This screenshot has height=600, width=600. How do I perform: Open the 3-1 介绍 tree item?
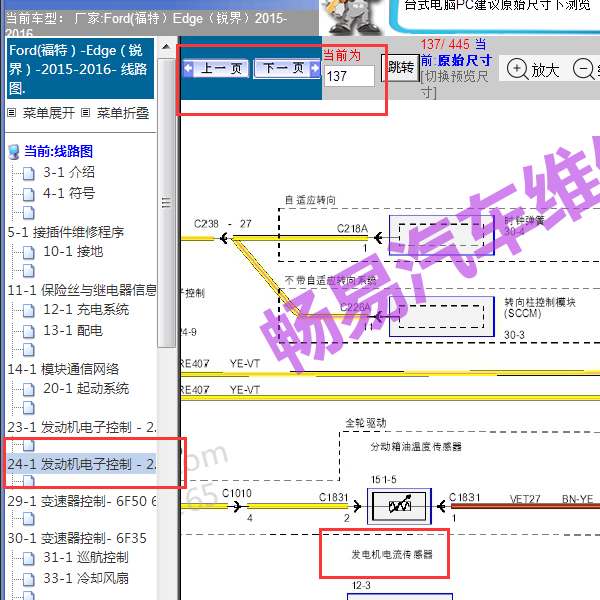[69, 172]
